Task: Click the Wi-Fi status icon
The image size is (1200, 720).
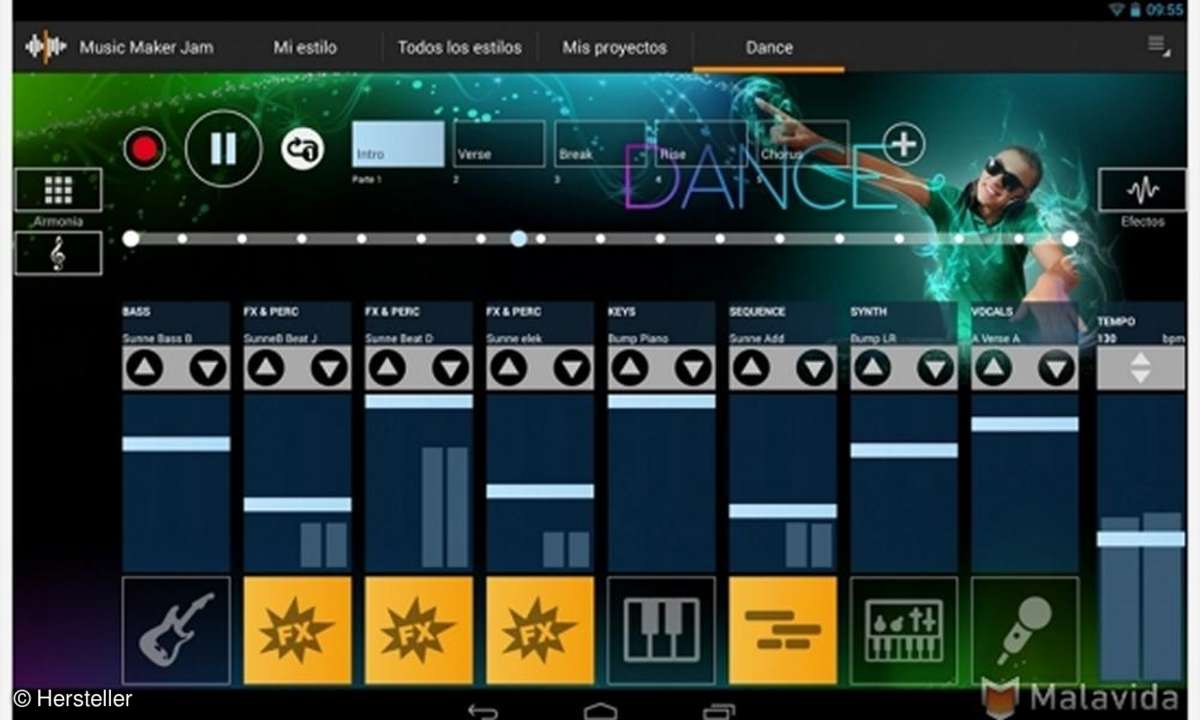Action: (1116, 9)
